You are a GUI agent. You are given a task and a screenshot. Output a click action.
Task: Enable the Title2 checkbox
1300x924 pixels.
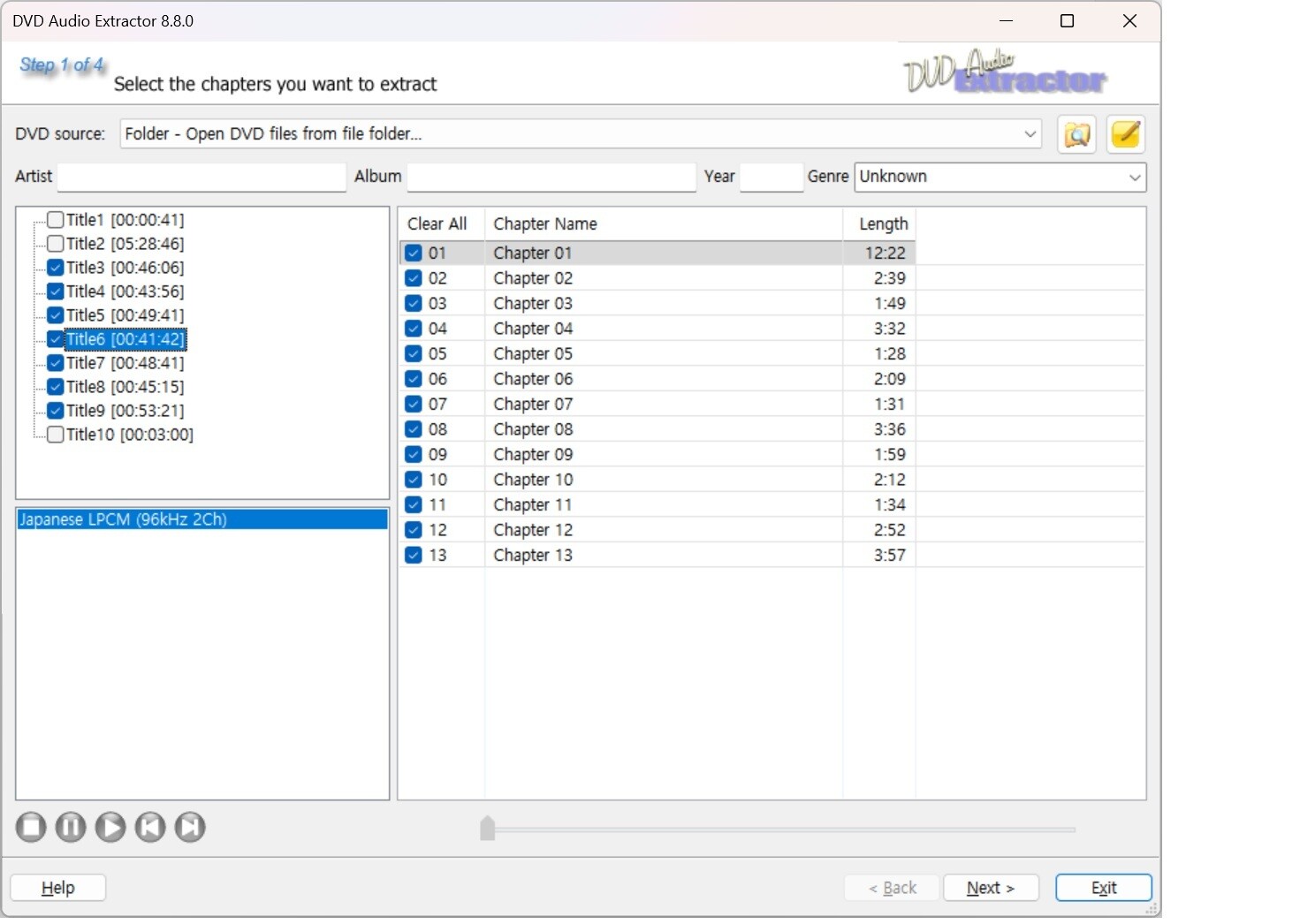(56, 244)
